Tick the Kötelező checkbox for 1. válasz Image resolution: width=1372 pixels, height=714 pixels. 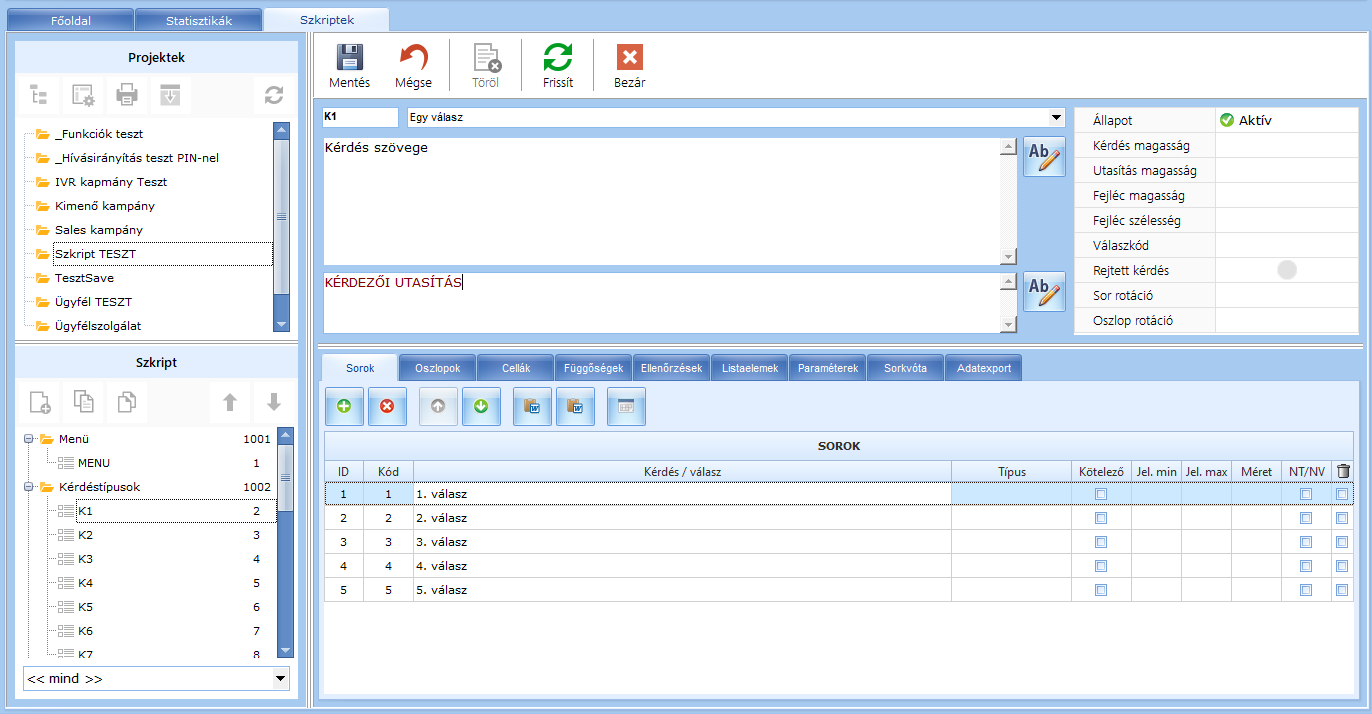tap(1101, 494)
